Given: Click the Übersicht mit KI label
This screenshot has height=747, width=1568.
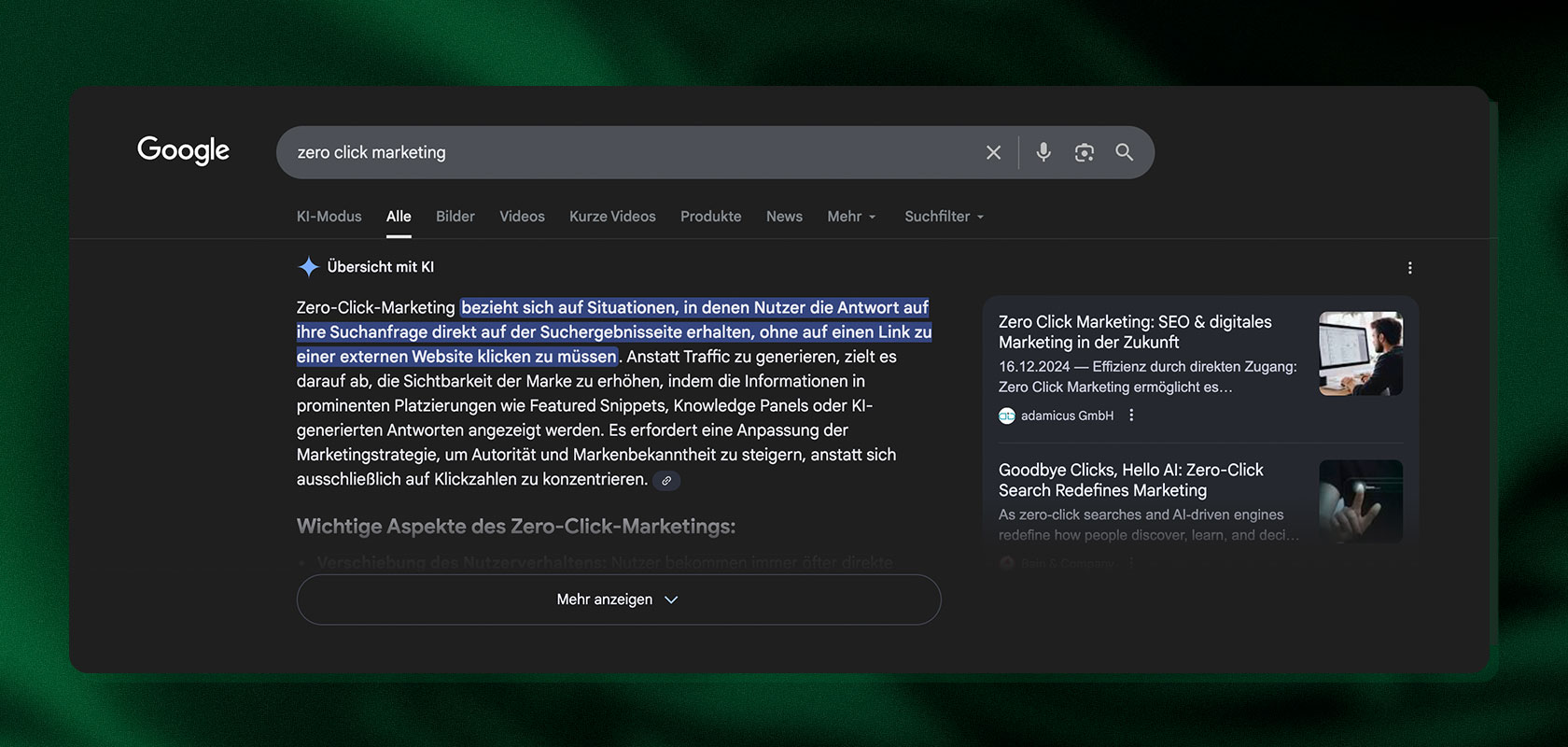Looking at the screenshot, I should pos(381,267).
